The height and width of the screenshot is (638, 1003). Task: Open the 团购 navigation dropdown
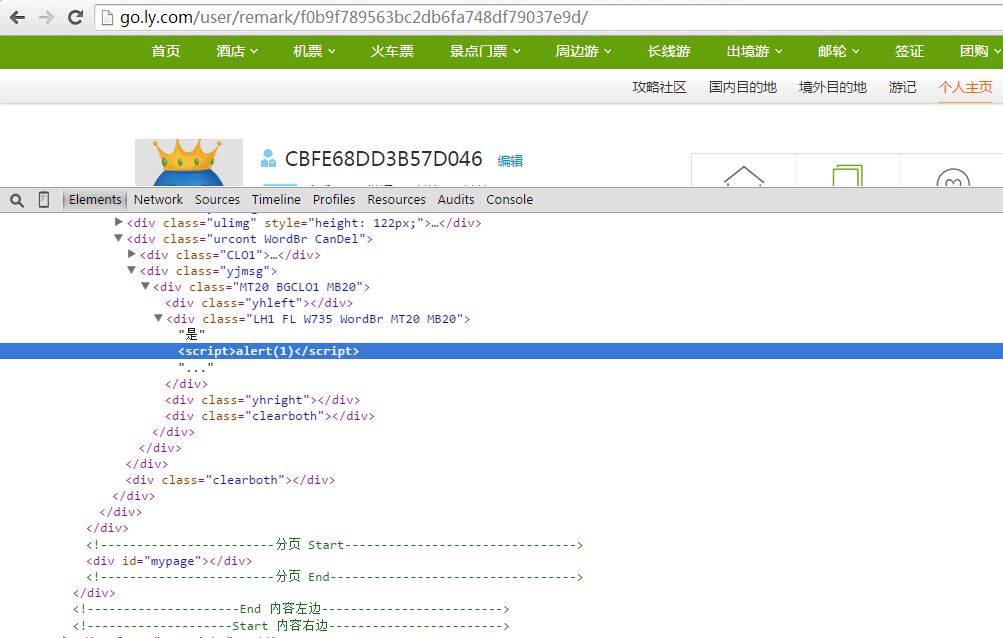[x=980, y=51]
